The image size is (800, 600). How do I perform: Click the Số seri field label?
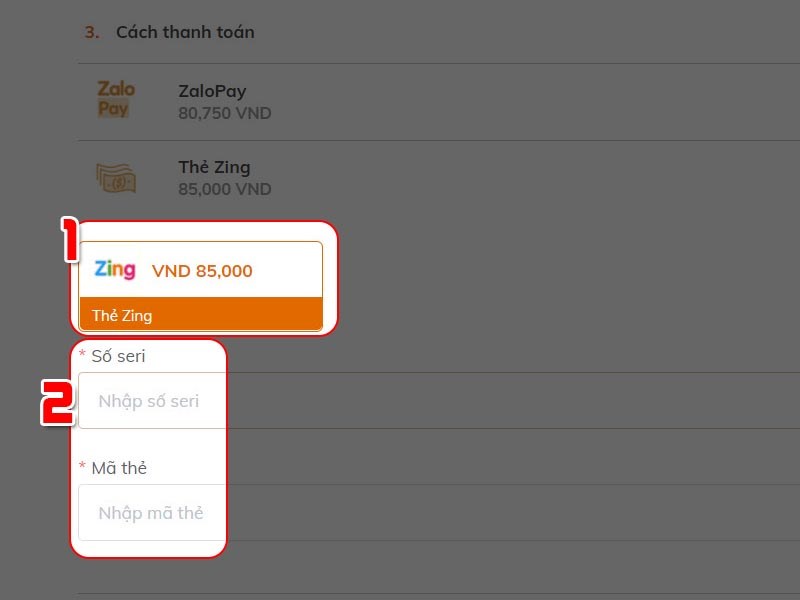point(118,356)
